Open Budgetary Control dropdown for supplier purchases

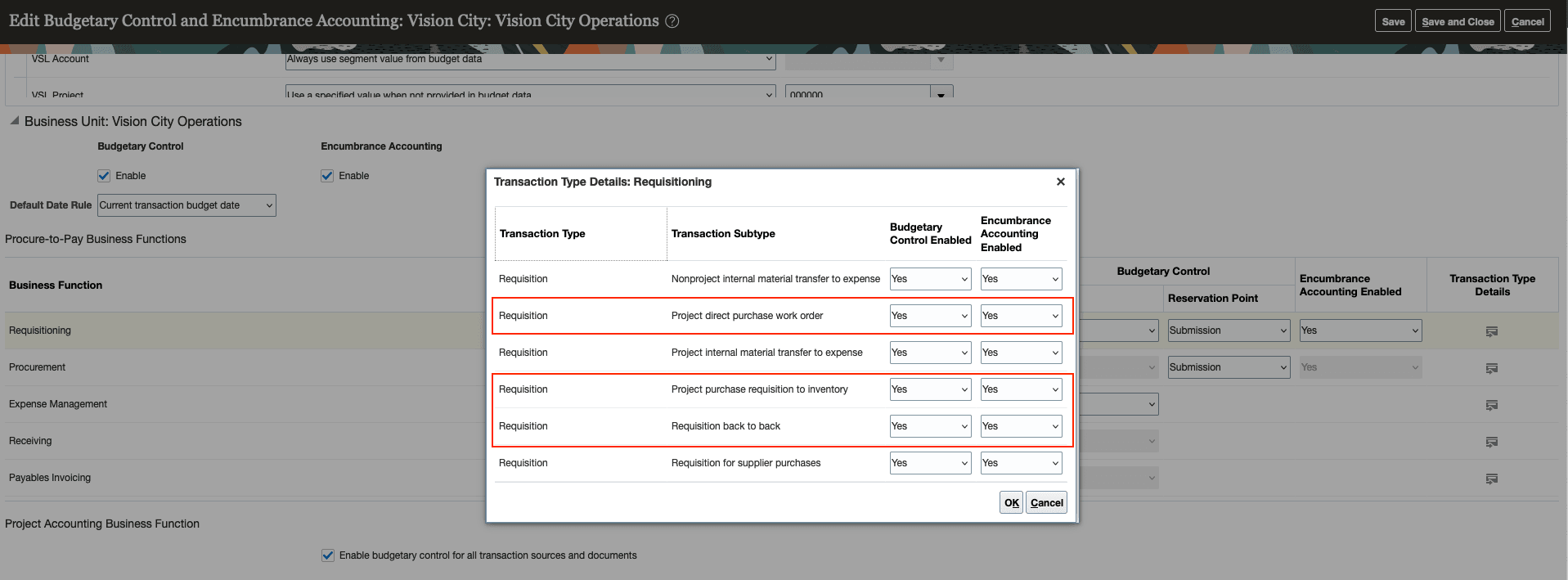(x=931, y=463)
